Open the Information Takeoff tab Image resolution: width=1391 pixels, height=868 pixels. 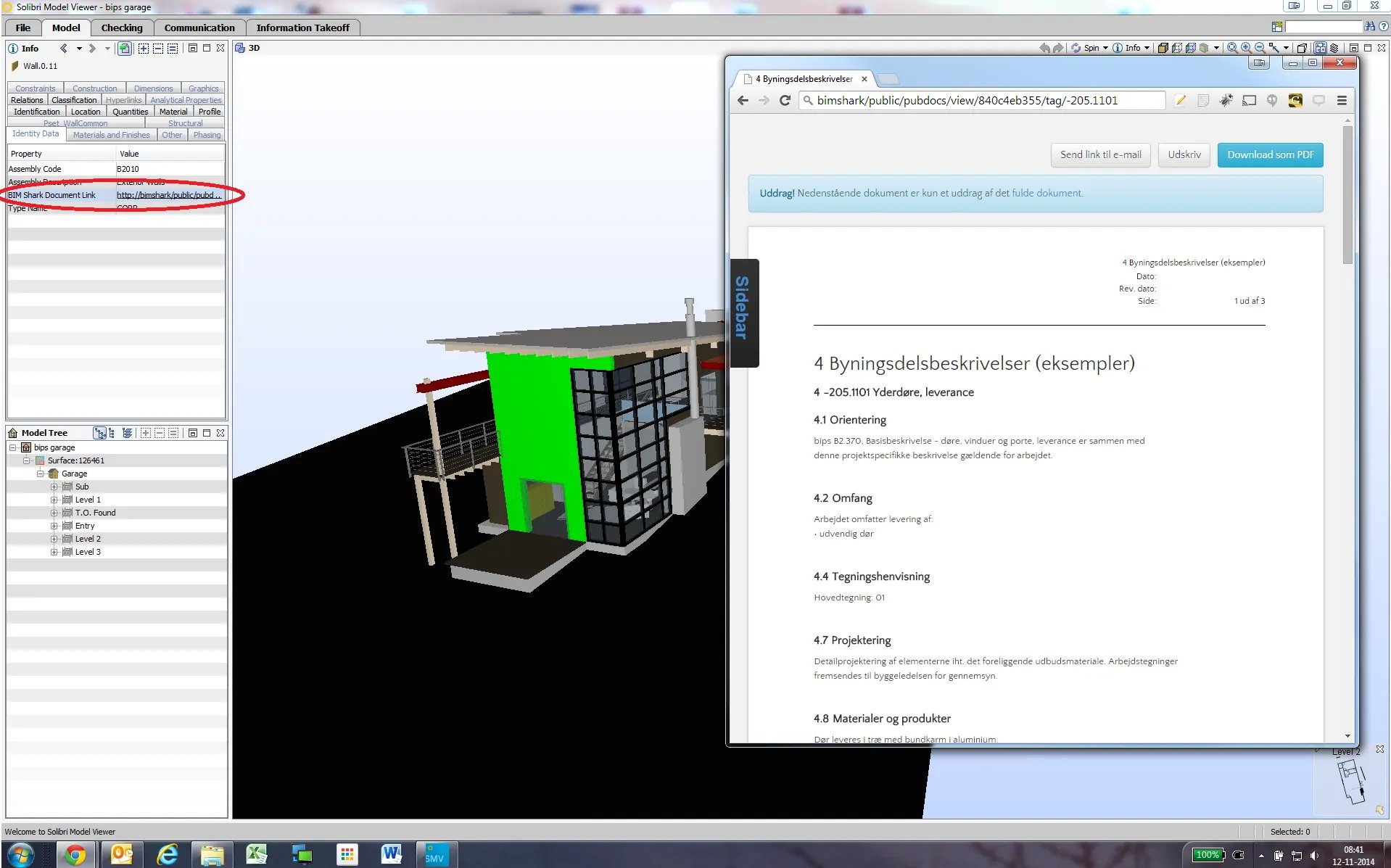(302, 28)
